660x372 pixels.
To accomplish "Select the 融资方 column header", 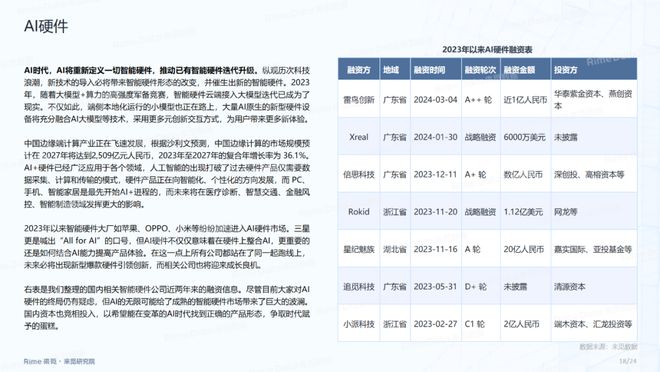I will [x=359, y=69].
